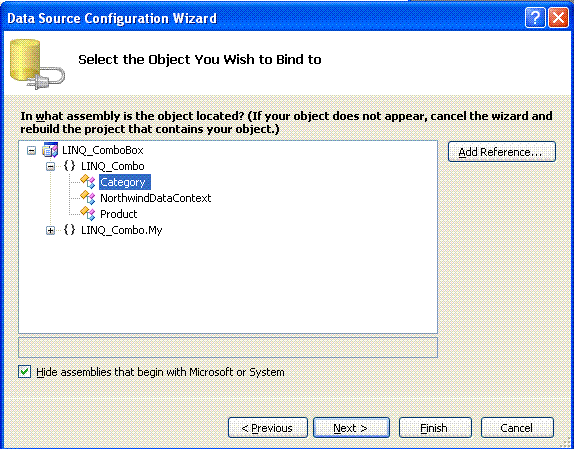Cancel the Data Source Configuration Wizard
The width and height of the screenshot is (574, 449).
(x=517, y=427)
